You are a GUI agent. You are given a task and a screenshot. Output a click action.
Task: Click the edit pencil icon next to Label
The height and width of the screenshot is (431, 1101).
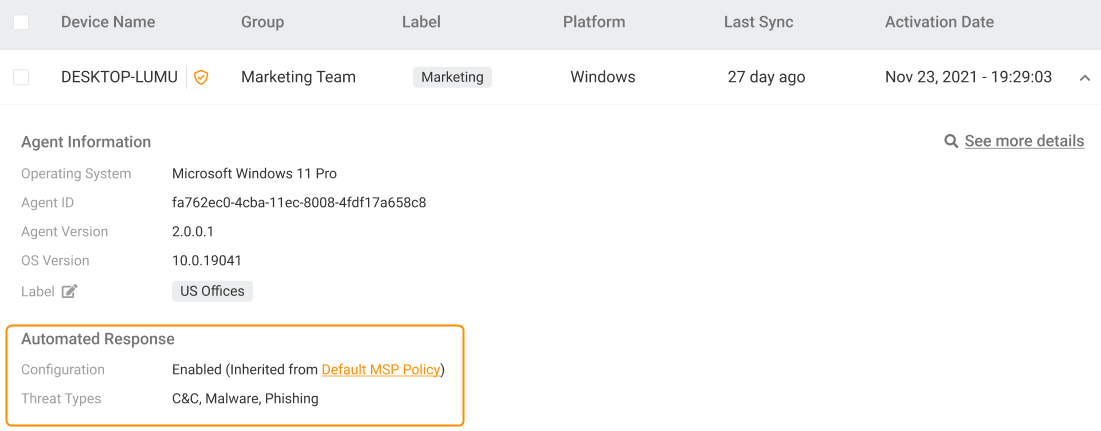(x=69, y=292)
